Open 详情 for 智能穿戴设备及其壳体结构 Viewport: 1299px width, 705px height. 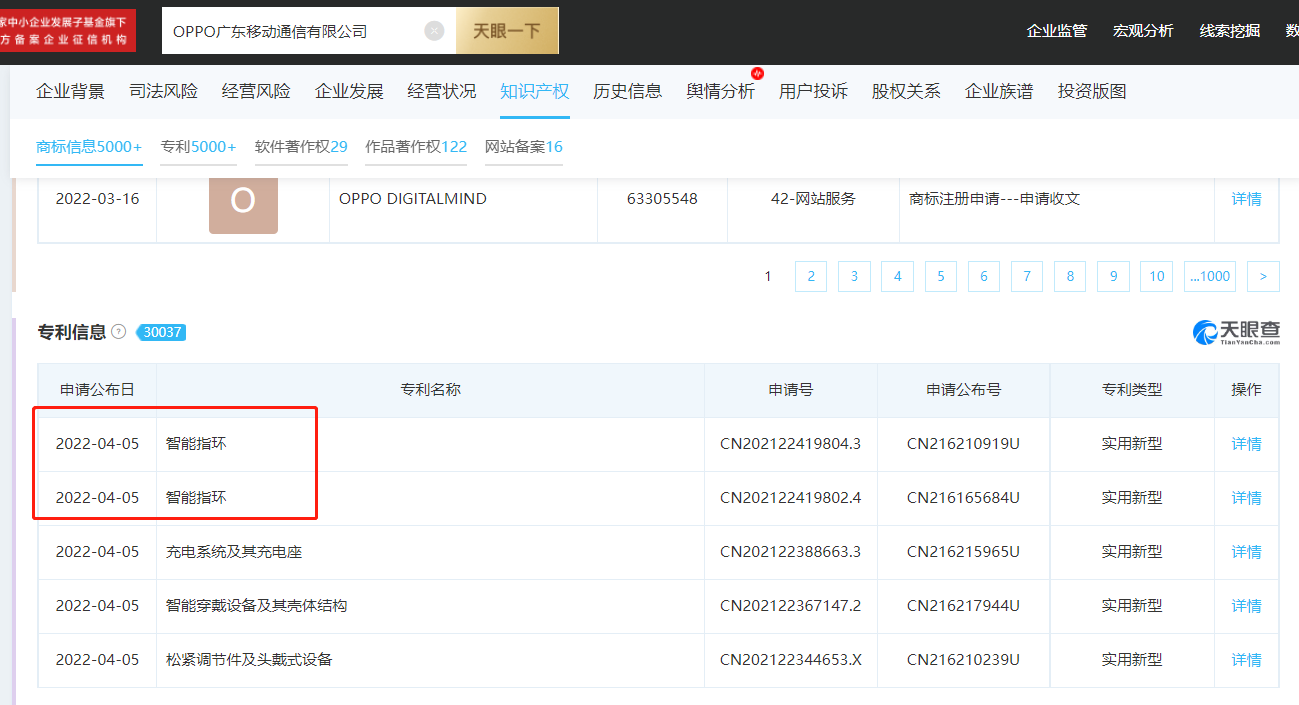coord(1246,606)
